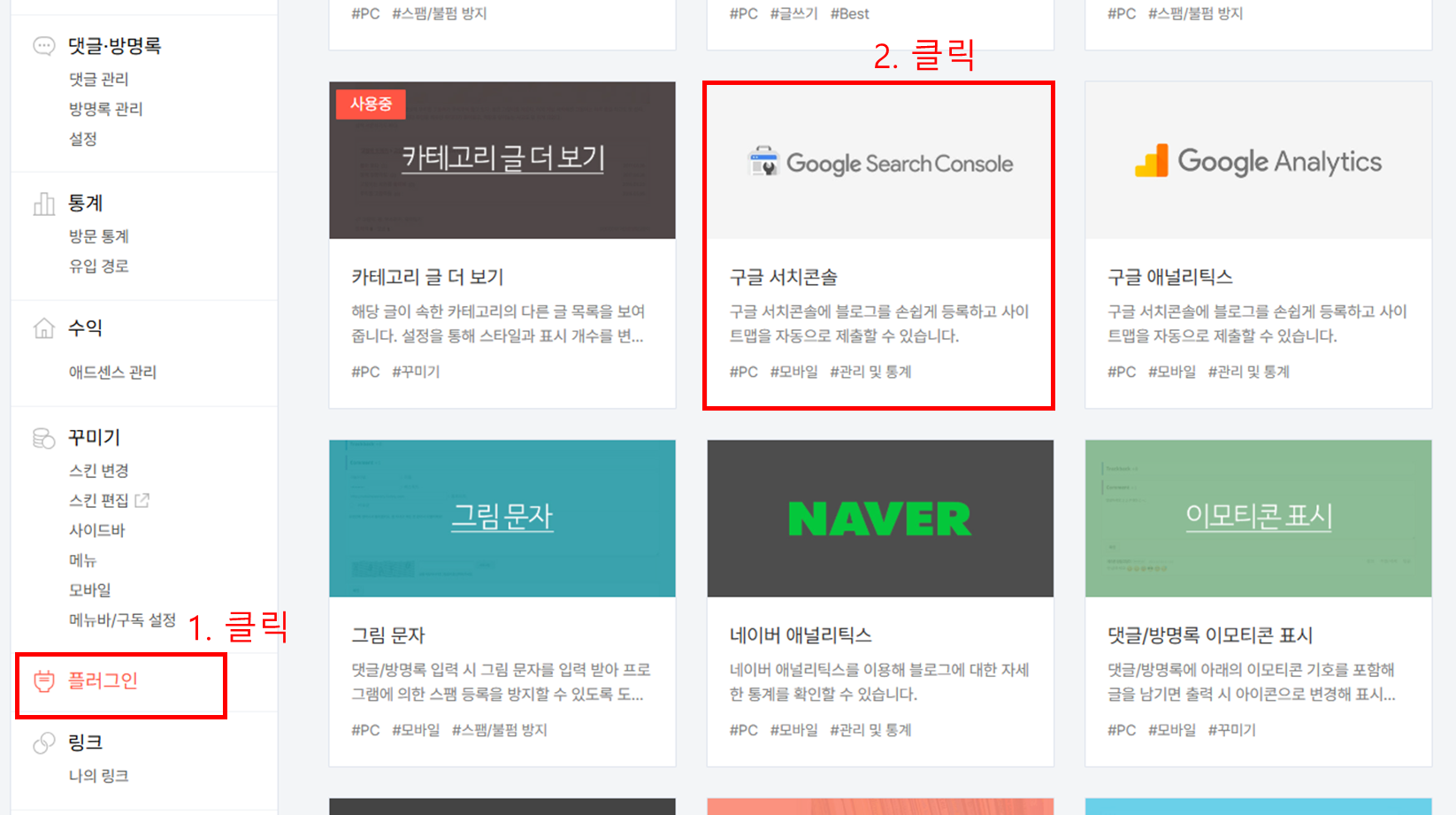The image size is (1456, 815).
Task: Click the Google Search Console logo icon
Action: [x=763, y=162]
